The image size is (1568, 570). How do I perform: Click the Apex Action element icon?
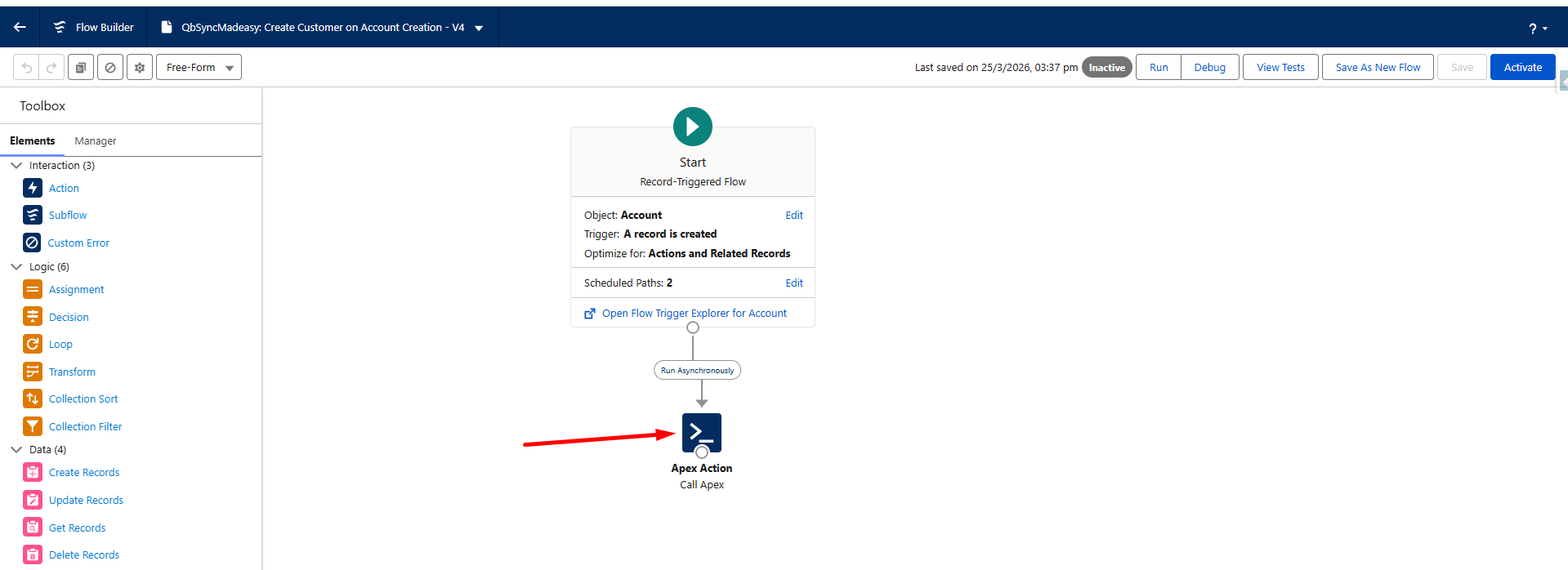coord(702,433)
